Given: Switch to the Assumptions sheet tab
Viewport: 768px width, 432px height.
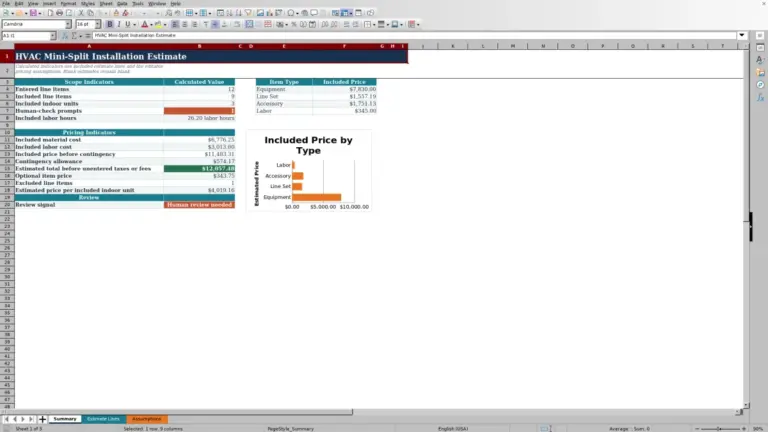Looking at the screenshot, I should (x=146, y=419).
